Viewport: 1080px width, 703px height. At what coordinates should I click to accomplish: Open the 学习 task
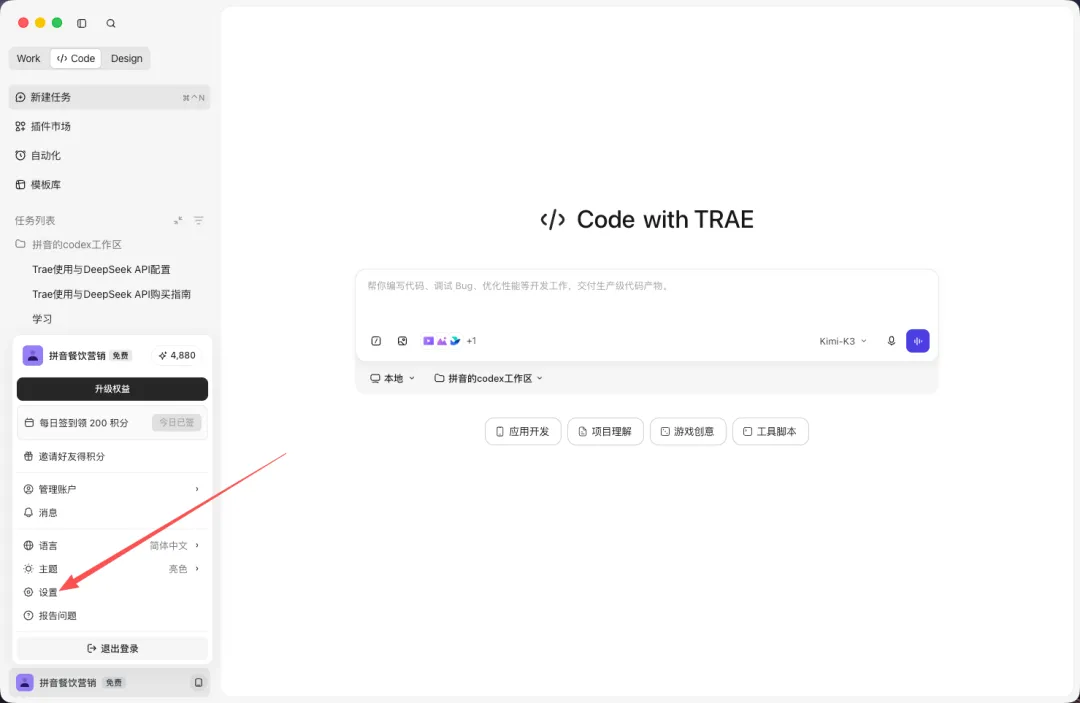coord(42,319)
